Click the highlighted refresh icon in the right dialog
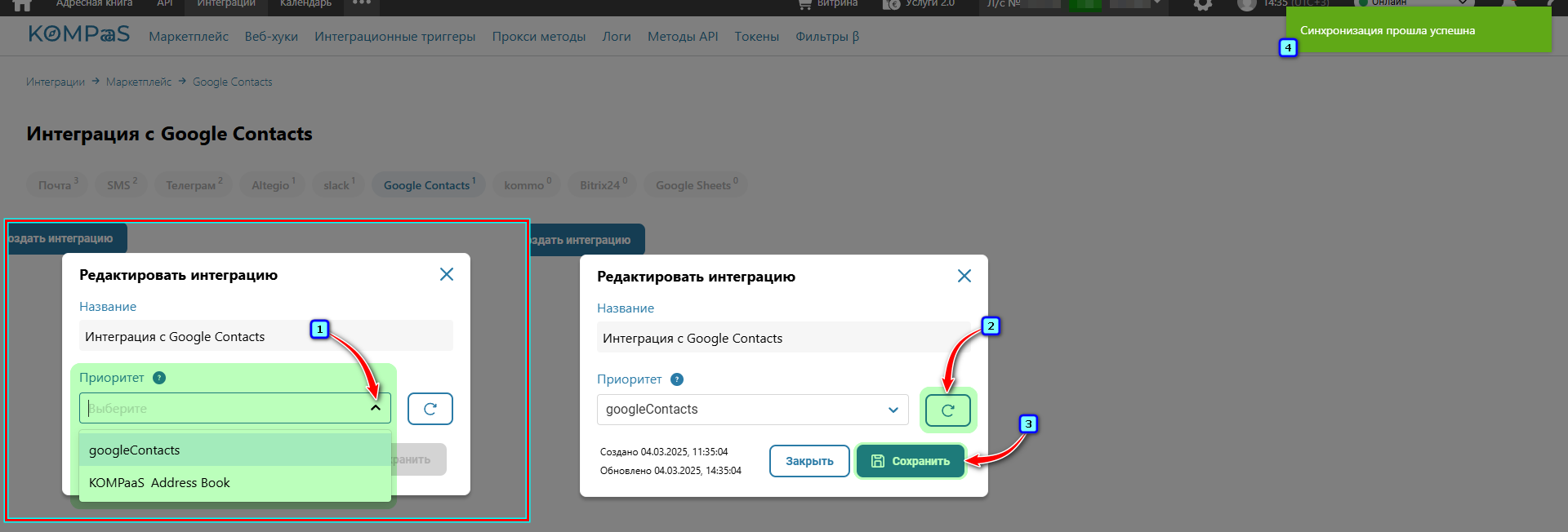 point(948,410)
